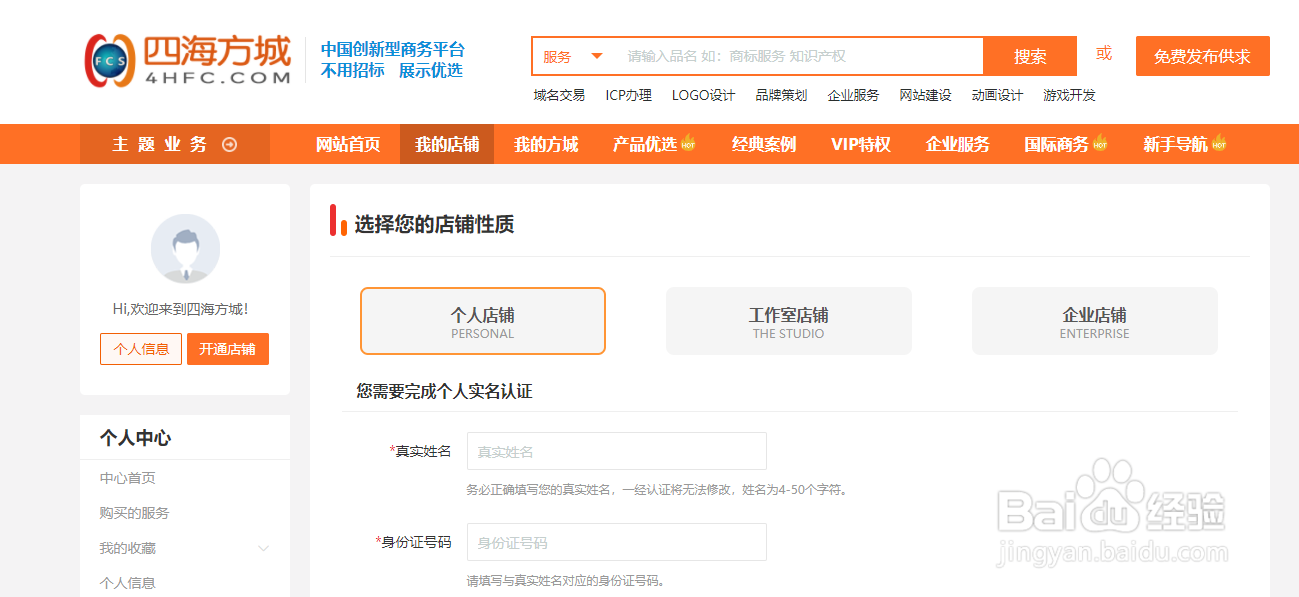1299x597 pixels.
Task: Open the VIP特权 navigation item
Action: tap(861, 144)
